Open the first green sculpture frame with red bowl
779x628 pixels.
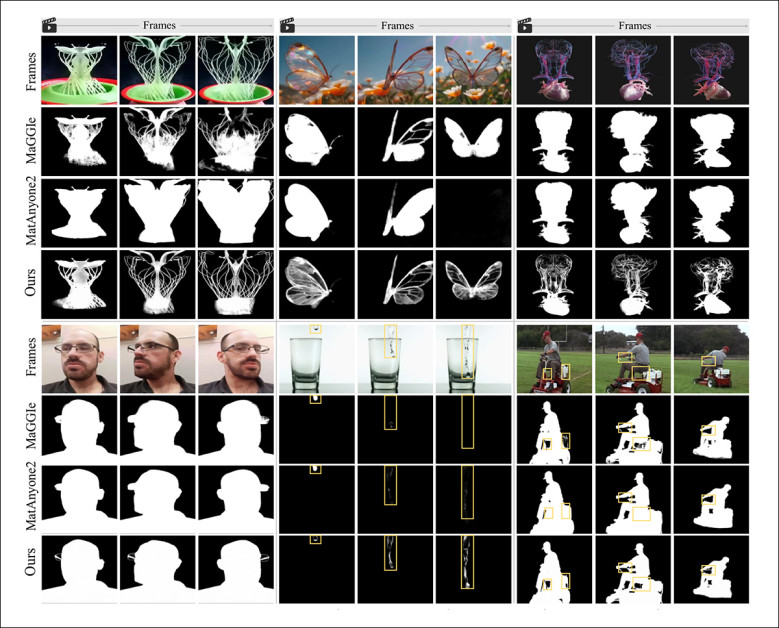click(x=79, y=70)
